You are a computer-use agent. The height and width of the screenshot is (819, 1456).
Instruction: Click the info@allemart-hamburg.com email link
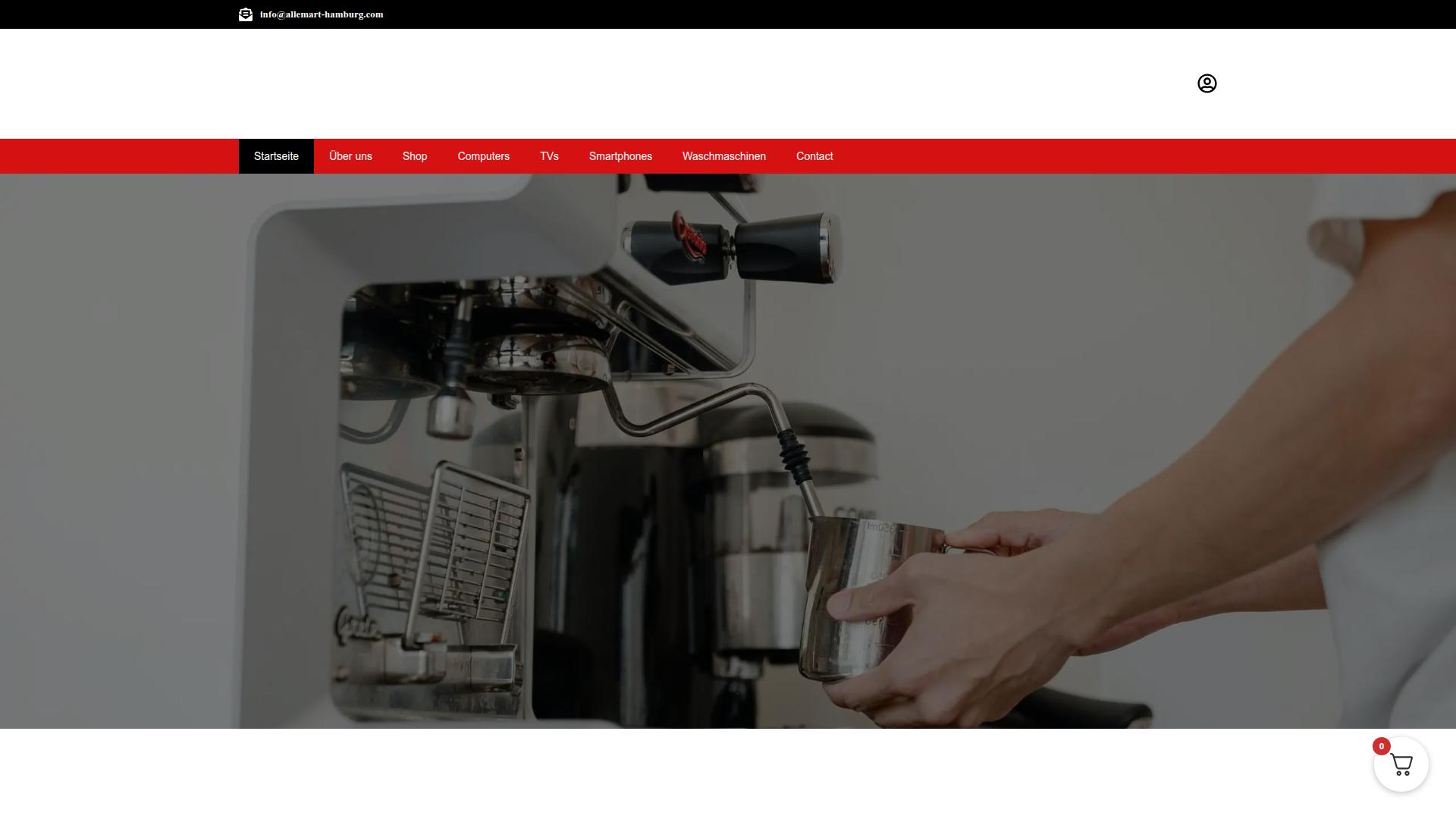322,14
